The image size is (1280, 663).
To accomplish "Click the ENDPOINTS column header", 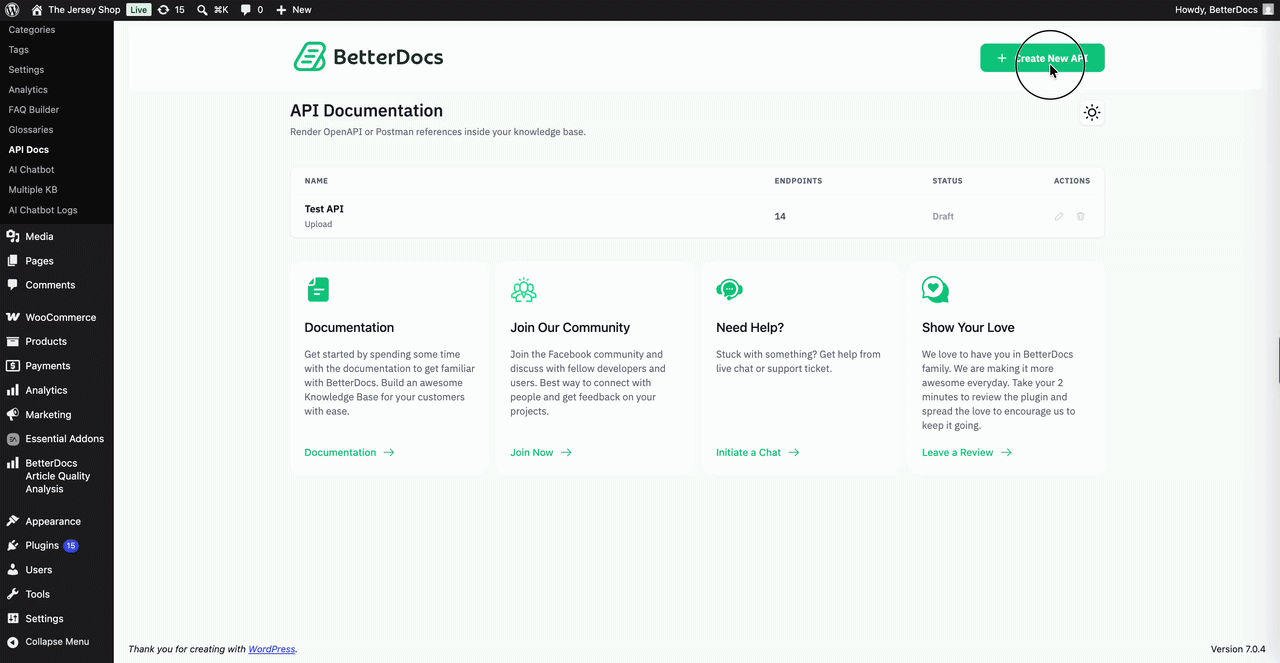I will point(798,181).
